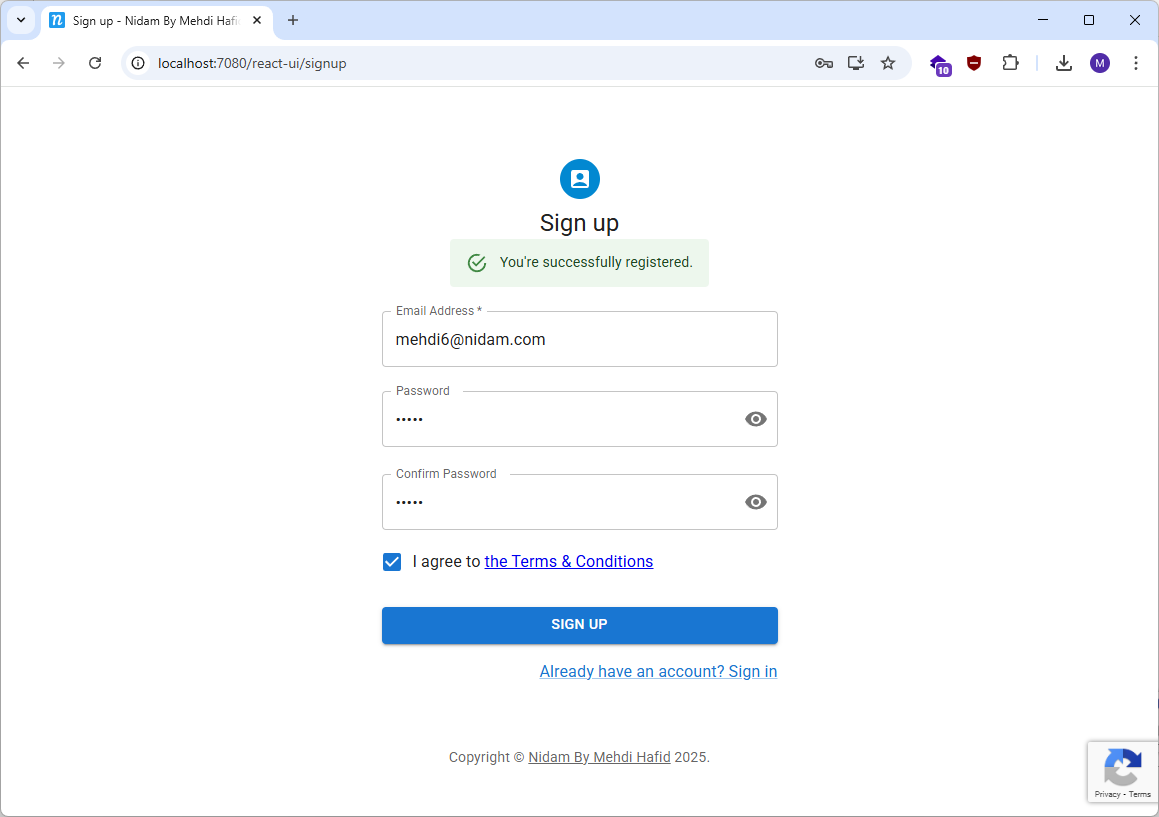Open the Extensions puzzle icon
1159x817 pixels.
1010,63
